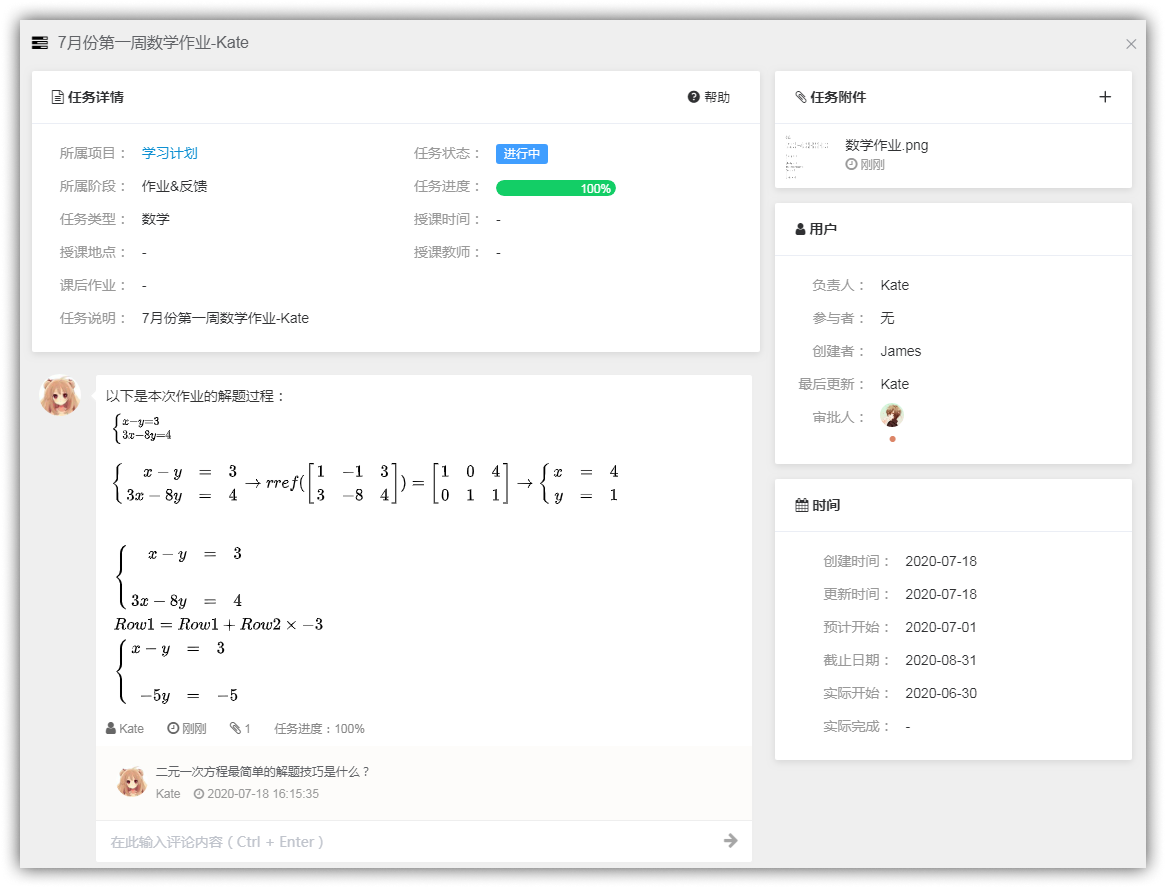Click the 预计开始 date 2020-07-01
Image resolution: width=1166 pixels, height=888 pixels.
(x=940, y=627)
